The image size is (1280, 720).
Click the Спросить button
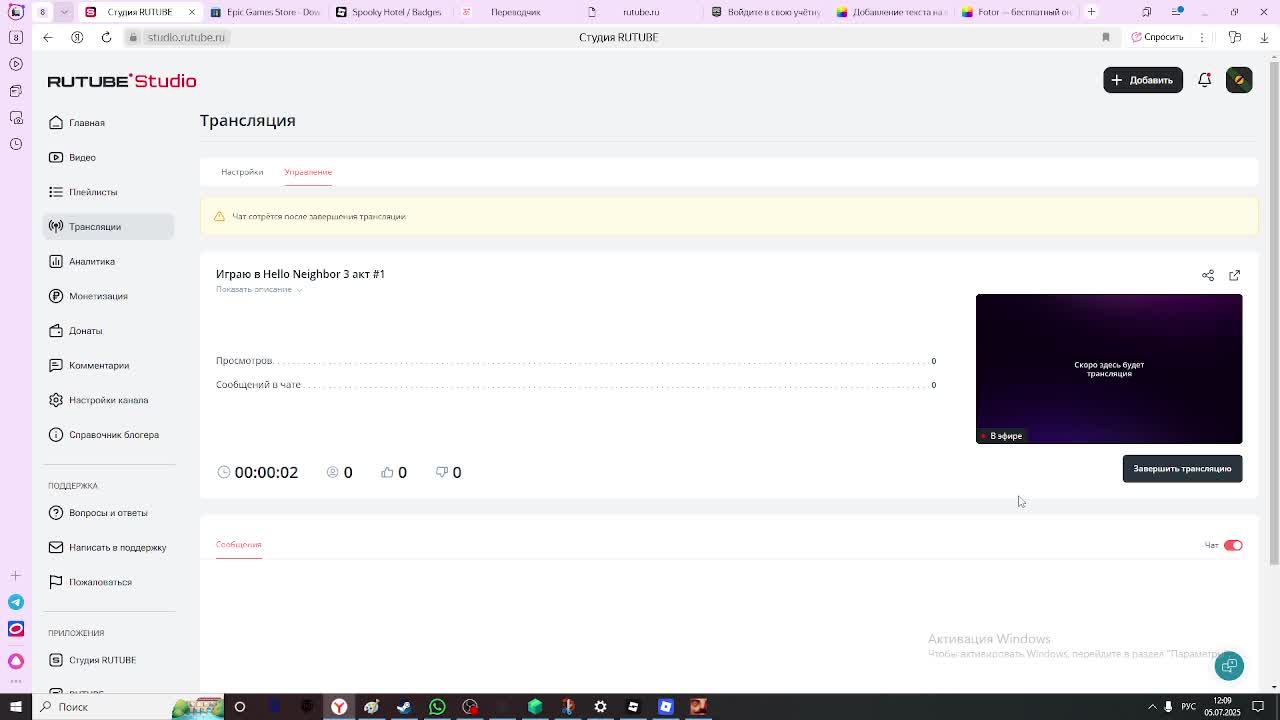point(1157,37)
